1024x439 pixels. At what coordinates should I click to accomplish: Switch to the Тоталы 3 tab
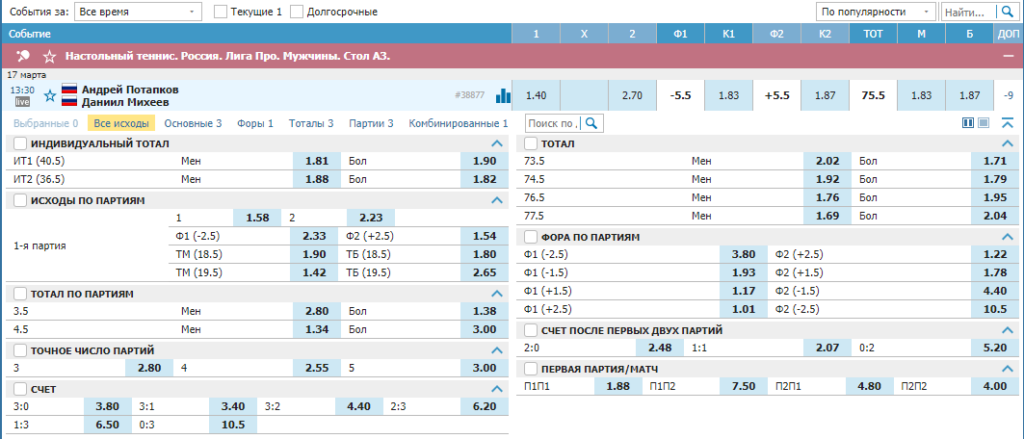coord(311,123)
